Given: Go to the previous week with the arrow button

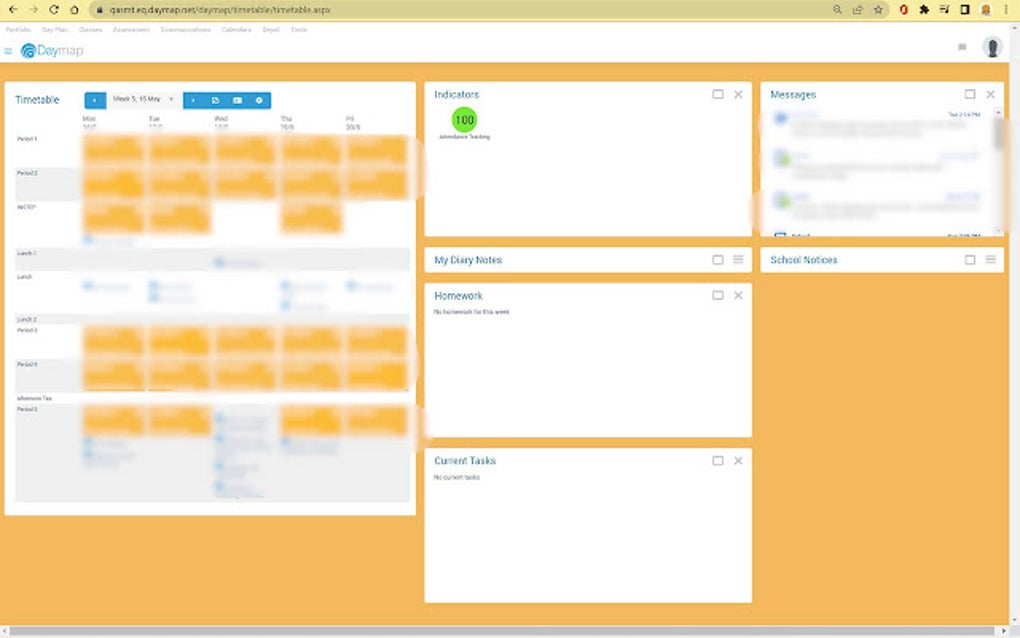Looking at the screenshot, I should 95,100.
